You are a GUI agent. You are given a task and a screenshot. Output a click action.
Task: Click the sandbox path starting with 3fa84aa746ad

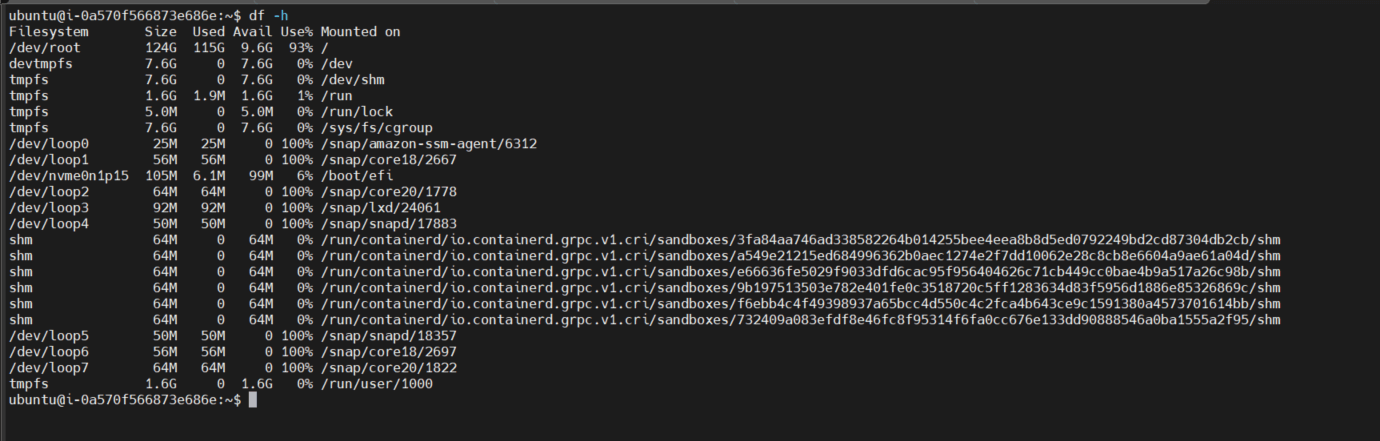(x=800, y=239)
